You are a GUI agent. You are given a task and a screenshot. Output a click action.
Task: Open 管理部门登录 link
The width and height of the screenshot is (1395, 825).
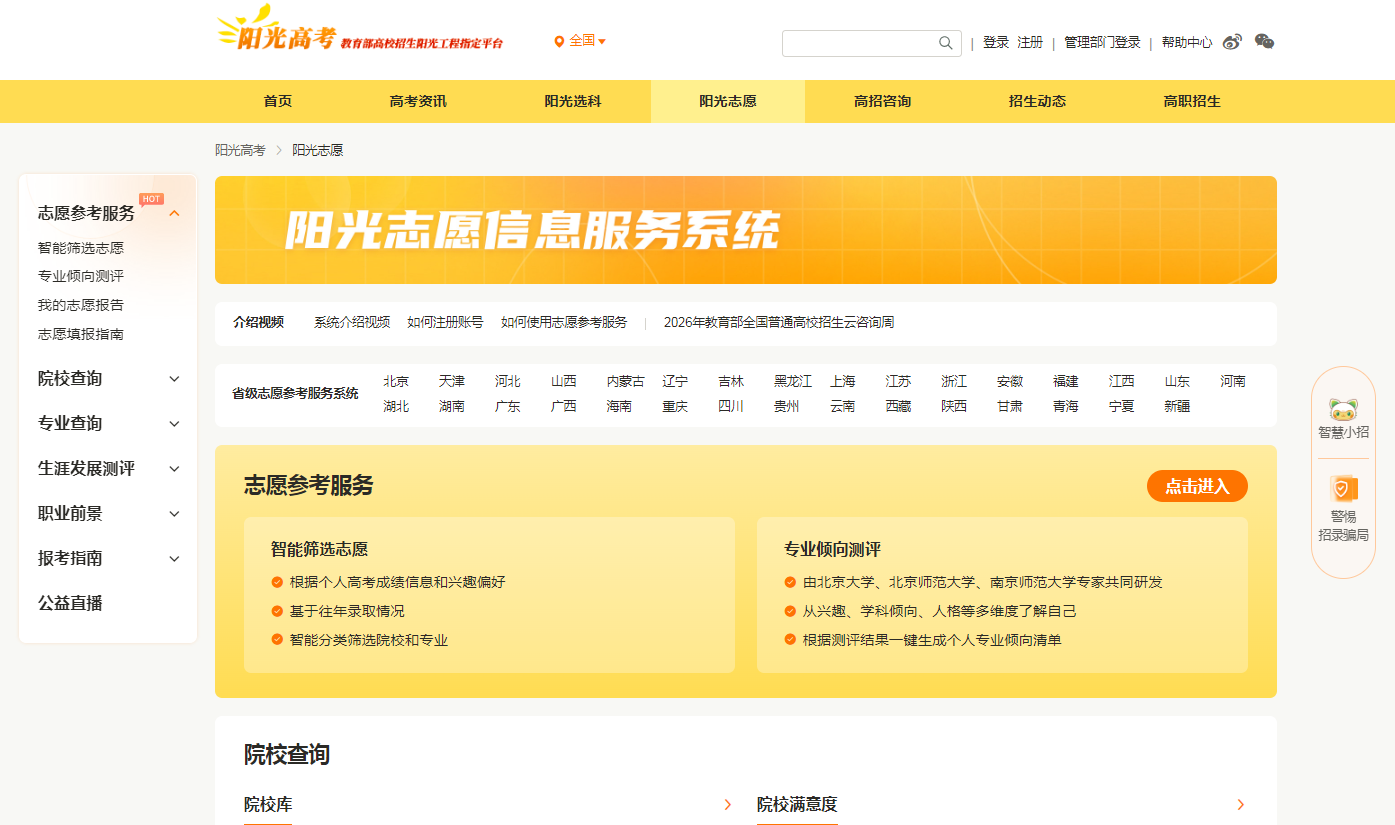pyautogui.click(x=1102, y=42)
